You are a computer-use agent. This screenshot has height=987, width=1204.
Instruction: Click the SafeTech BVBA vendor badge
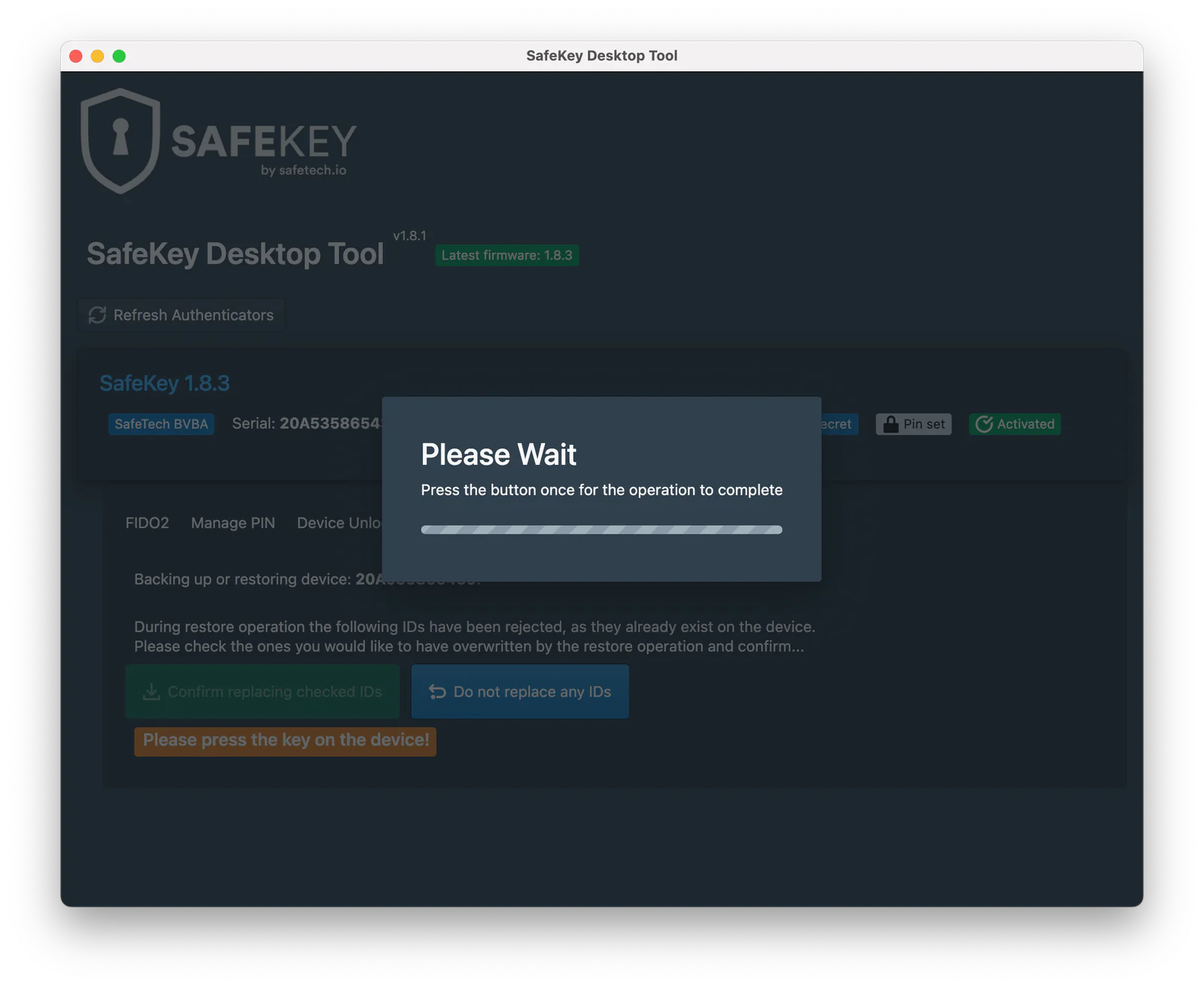click(x=161, y=424)
